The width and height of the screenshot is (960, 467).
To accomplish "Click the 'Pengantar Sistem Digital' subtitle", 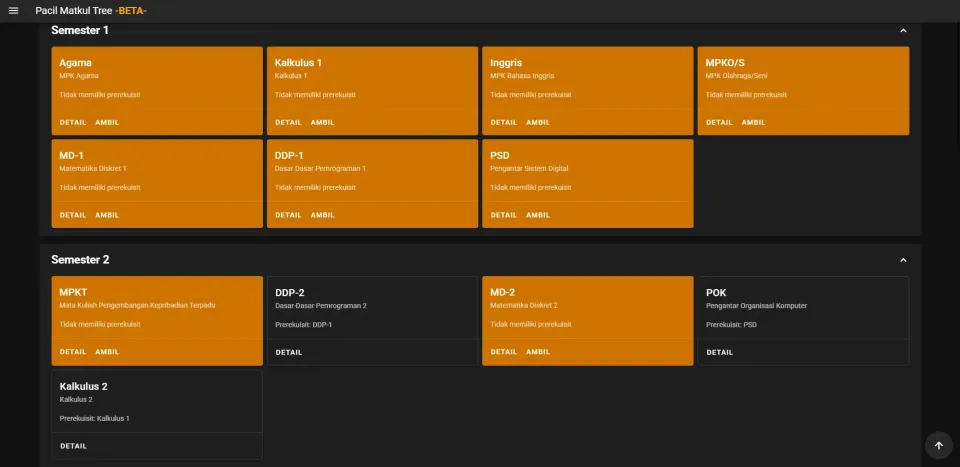I will (x=531, y=168).
